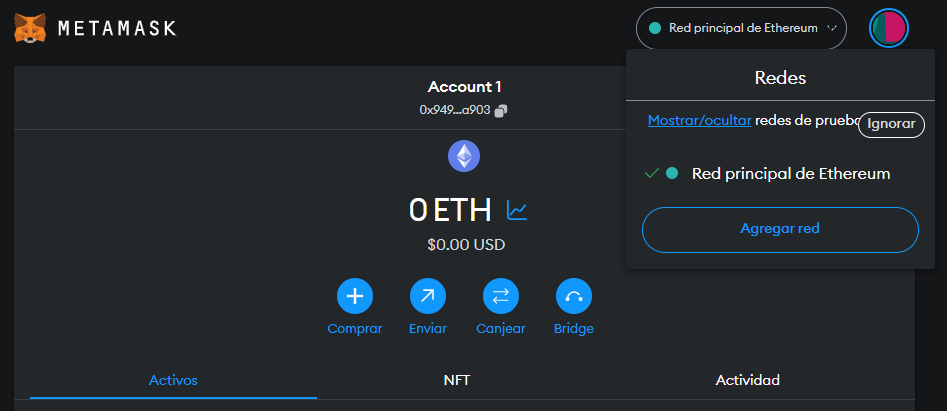
Task: Select Red principal de Ethereum in the Redes list
Action: point(790,174)
